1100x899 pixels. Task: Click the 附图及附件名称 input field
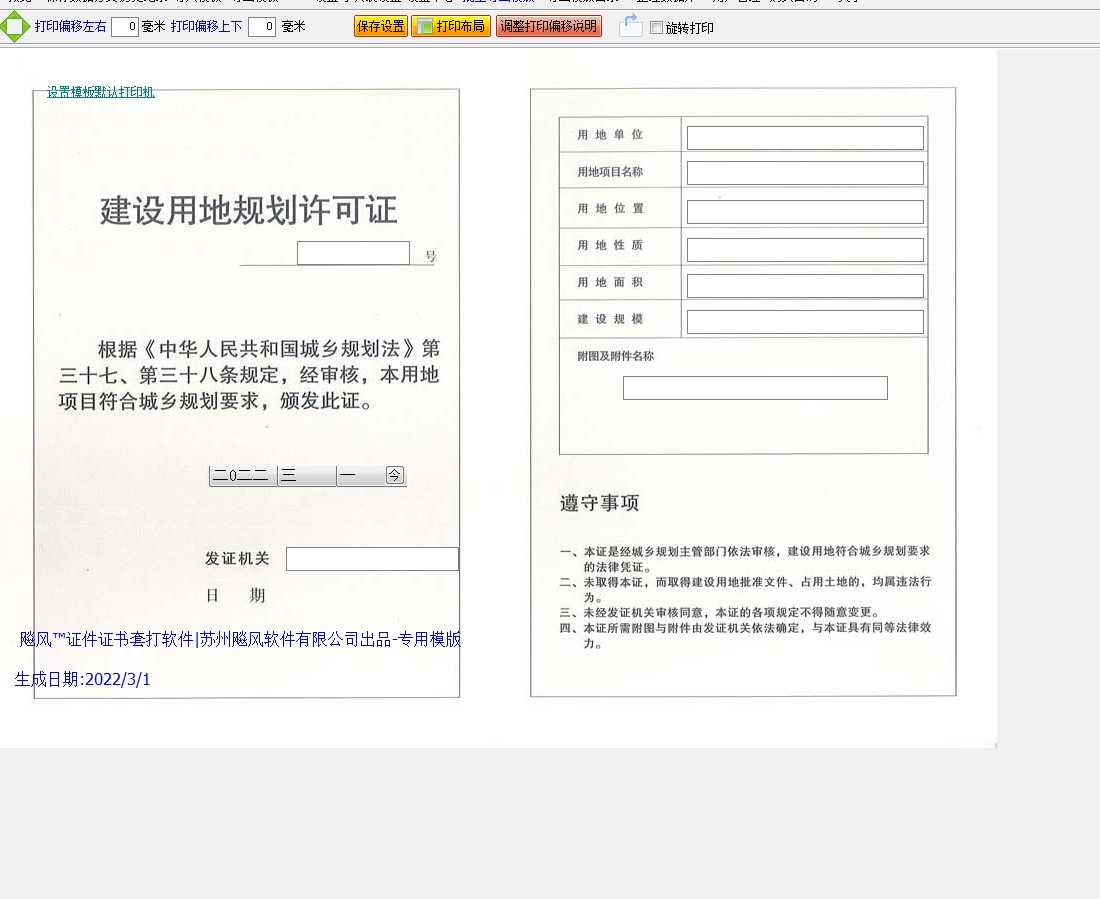pos(755,388)
